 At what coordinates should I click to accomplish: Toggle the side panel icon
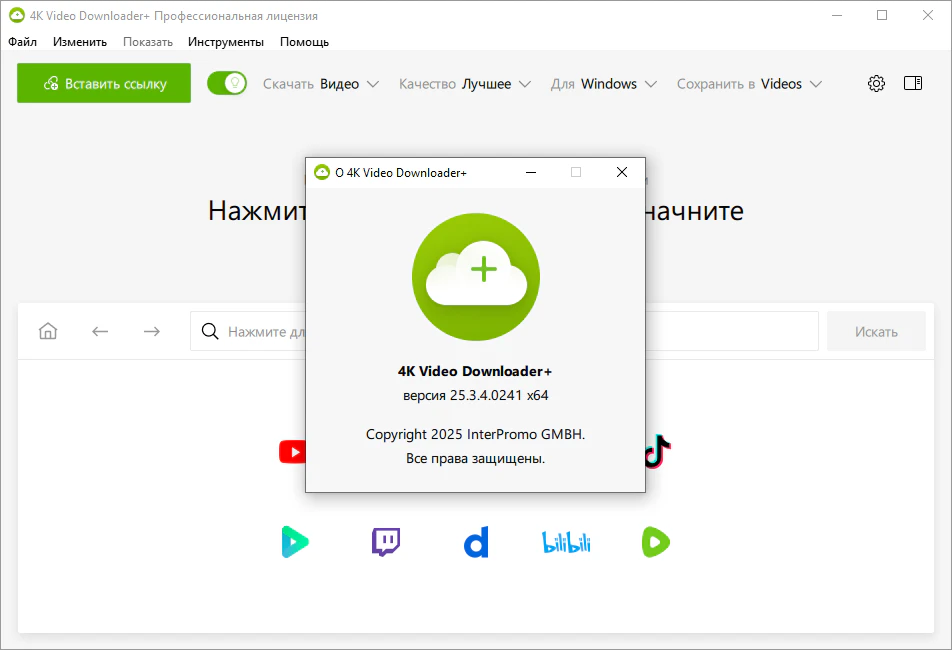(913, 83)
